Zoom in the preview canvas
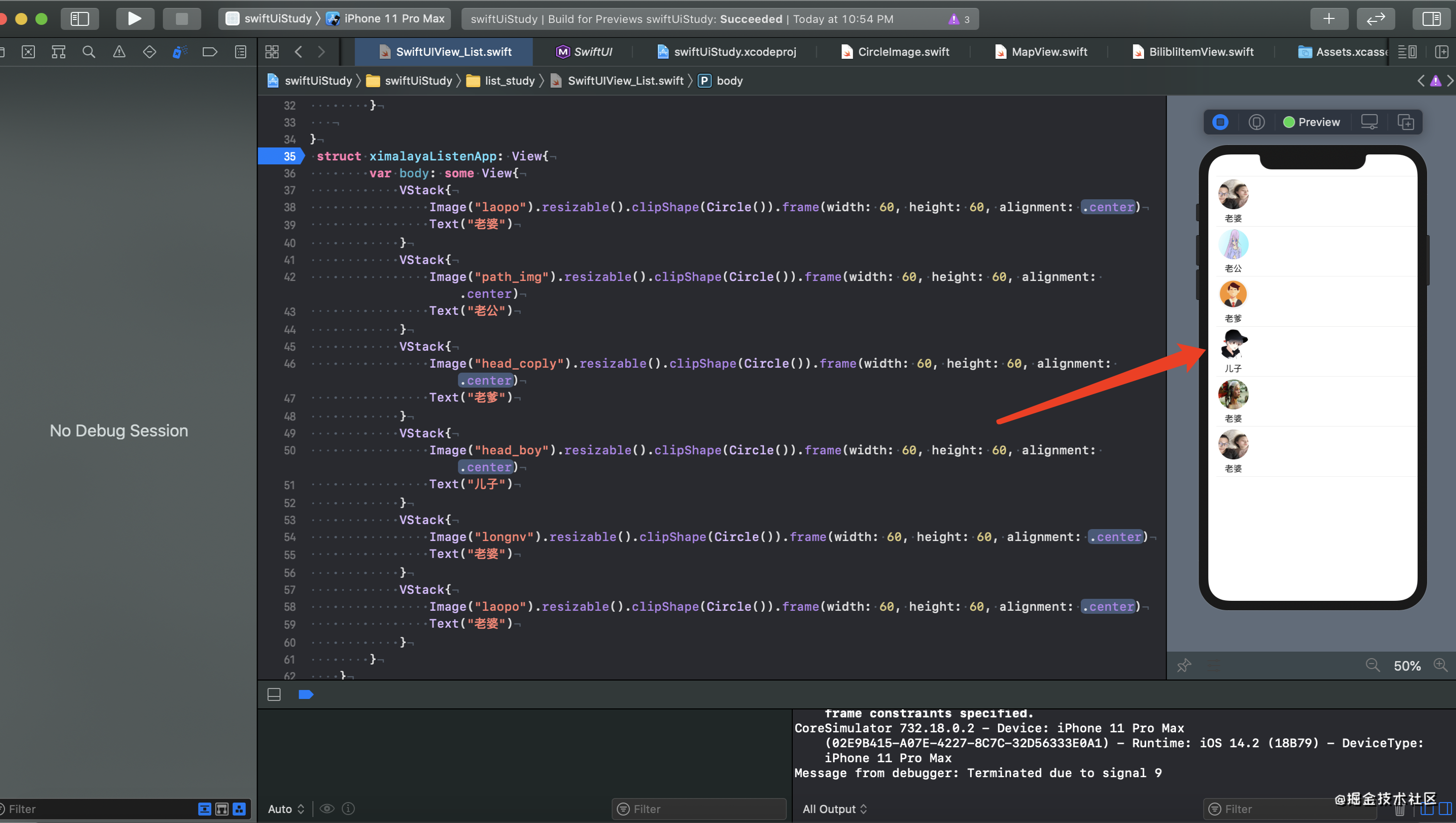Screen dimensions: 1456x823 coord(1440,665)
